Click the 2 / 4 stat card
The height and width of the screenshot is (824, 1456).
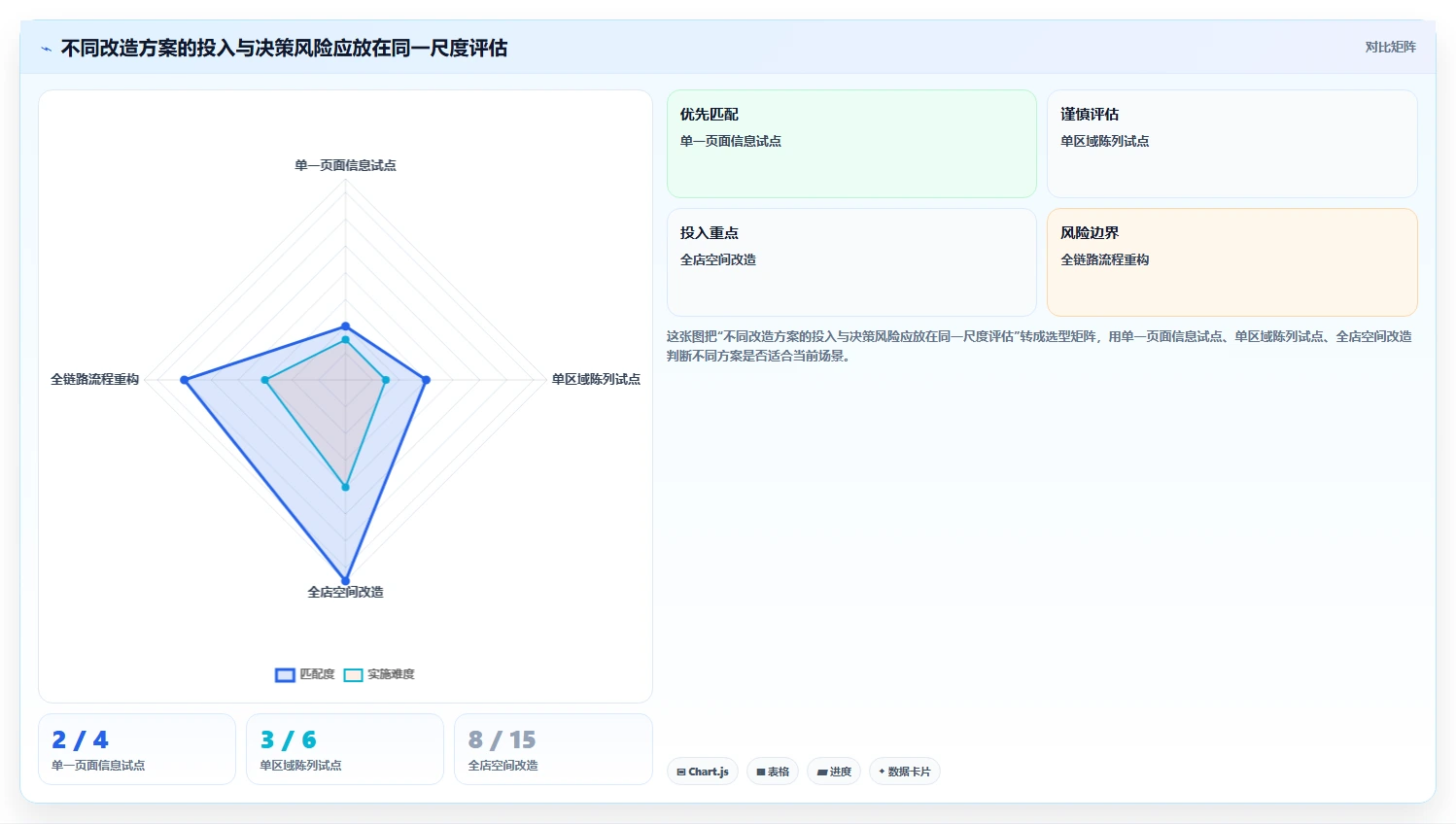(x=137, y=749)
